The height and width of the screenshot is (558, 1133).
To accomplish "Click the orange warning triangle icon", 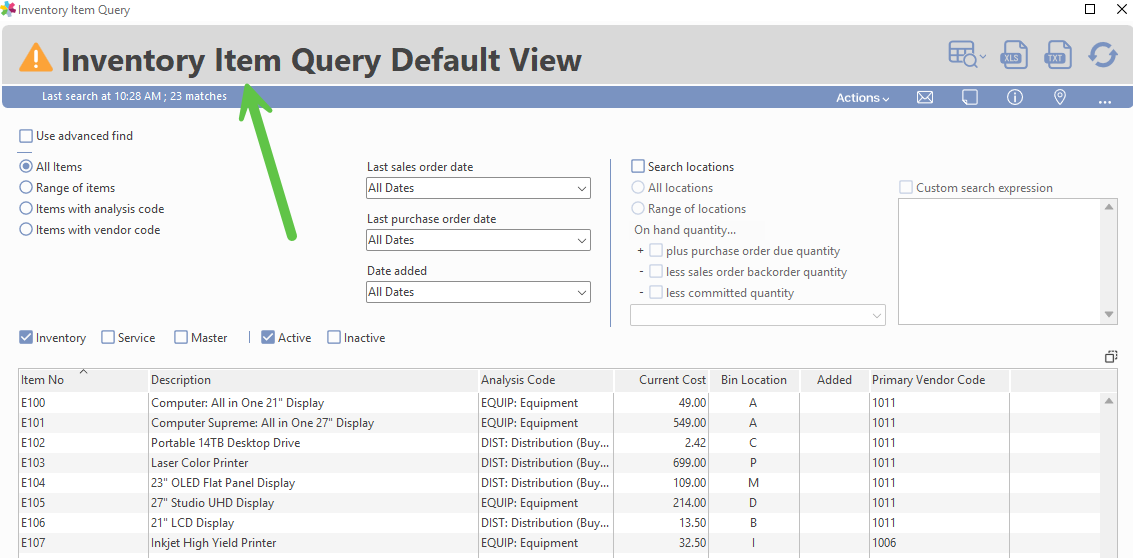I will point(36,58).
